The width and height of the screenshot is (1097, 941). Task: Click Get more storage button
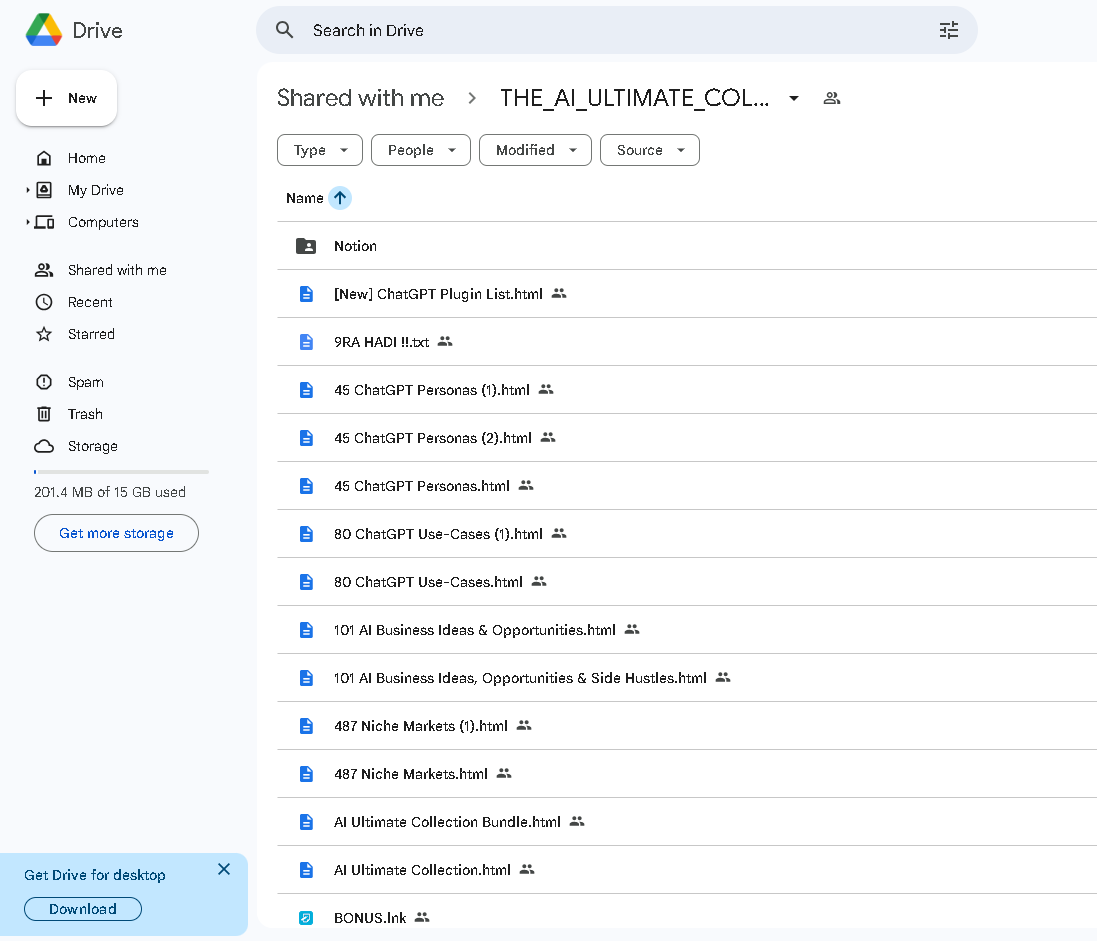(116, 533)
